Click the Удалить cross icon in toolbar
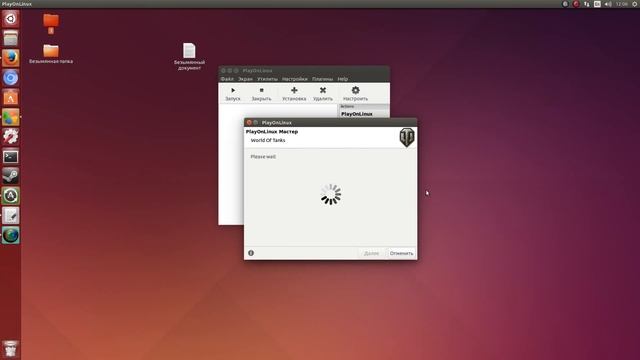Screen dimensions: 640x360 click(x=323, y=90)
